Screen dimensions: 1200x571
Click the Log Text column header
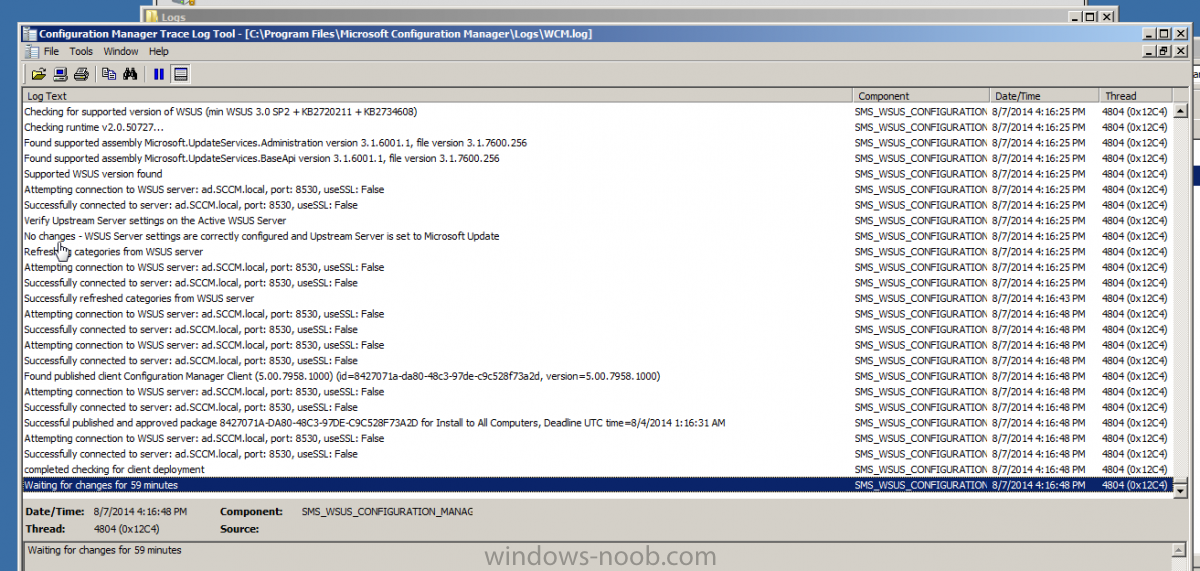click(x=438, y=96)
